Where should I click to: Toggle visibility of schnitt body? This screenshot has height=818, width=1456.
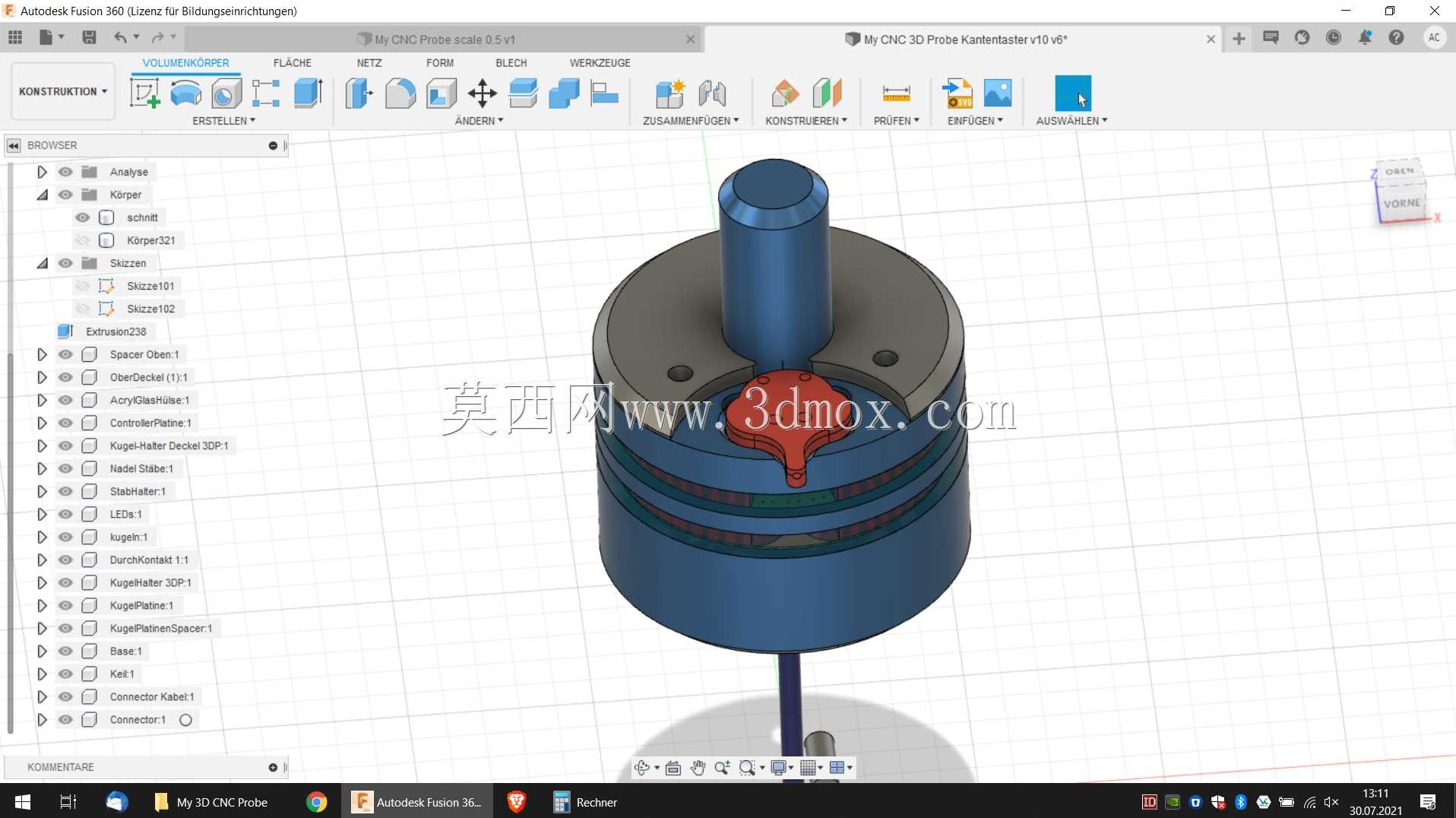point(82,217)
